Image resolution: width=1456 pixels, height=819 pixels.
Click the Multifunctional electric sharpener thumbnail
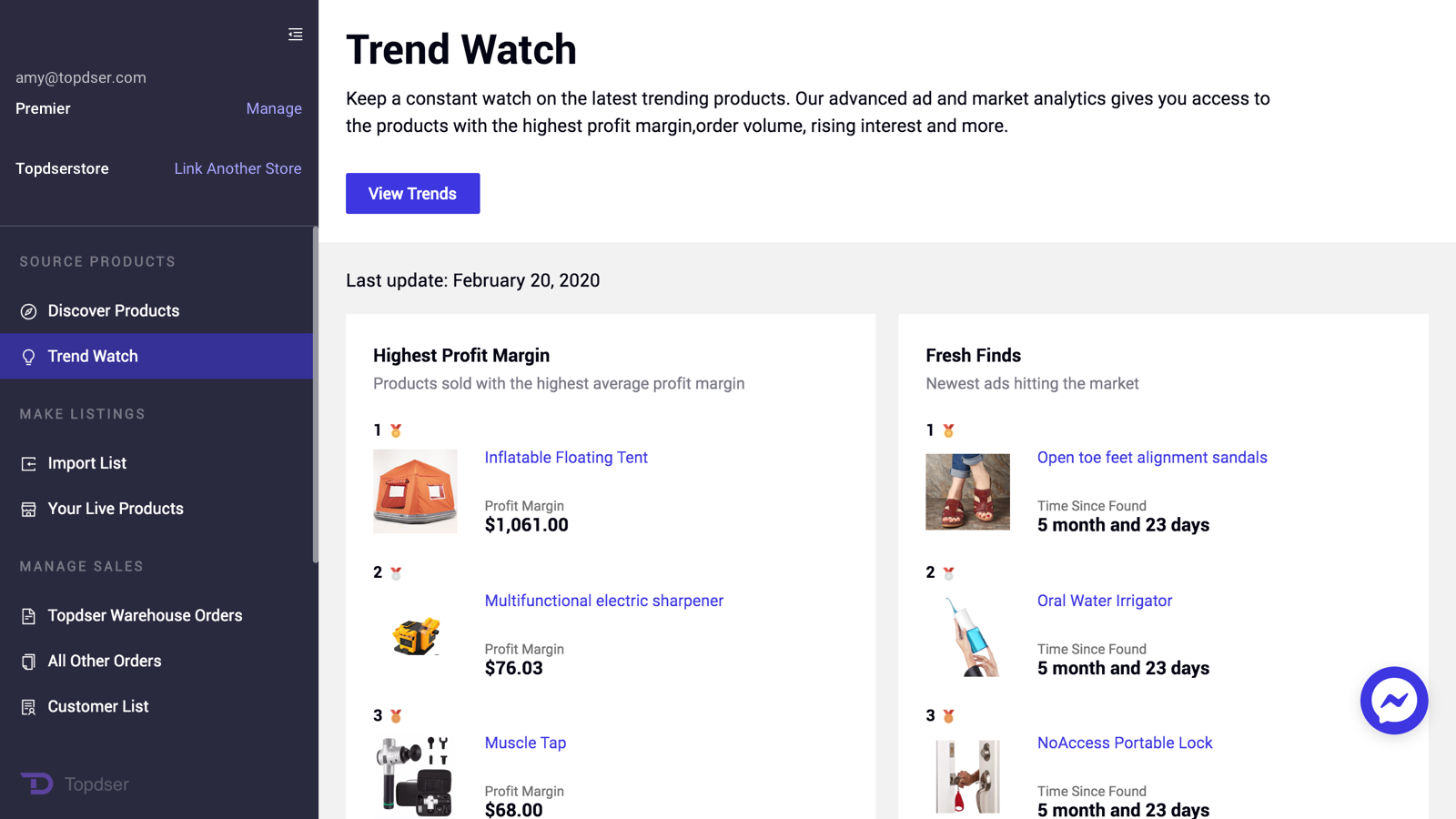tap(416, 635)
